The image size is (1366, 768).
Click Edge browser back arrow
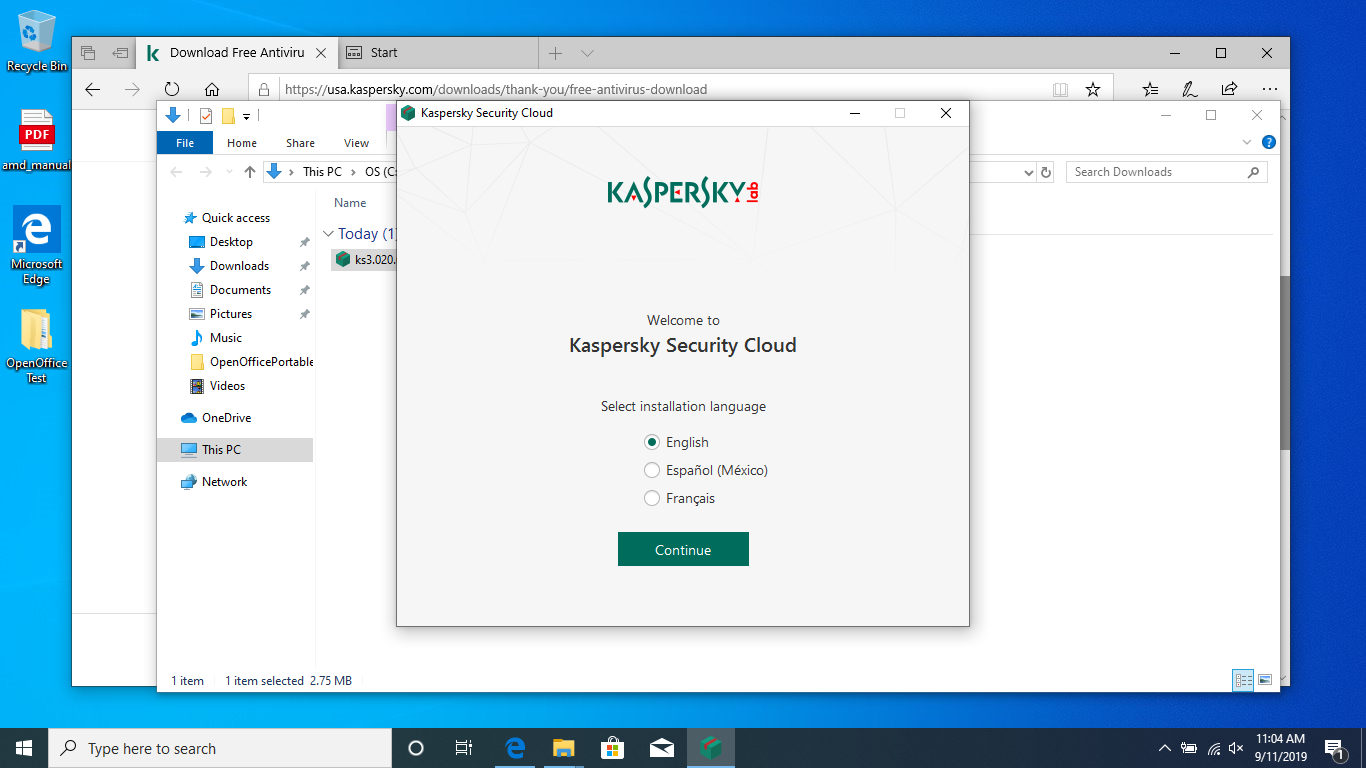click(93, 89)
